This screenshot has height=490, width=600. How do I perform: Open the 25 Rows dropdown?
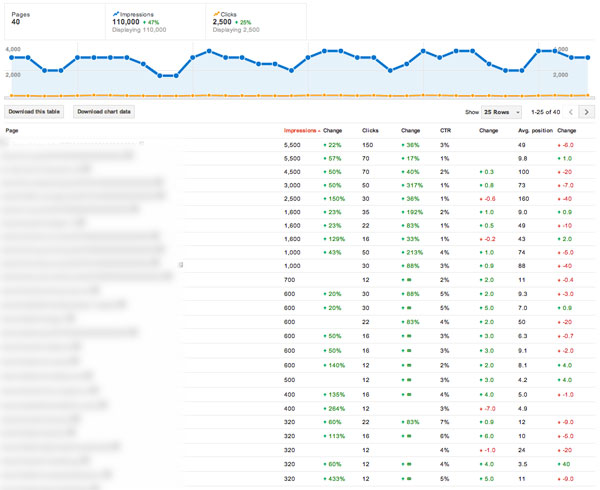[x=501, y=112]
